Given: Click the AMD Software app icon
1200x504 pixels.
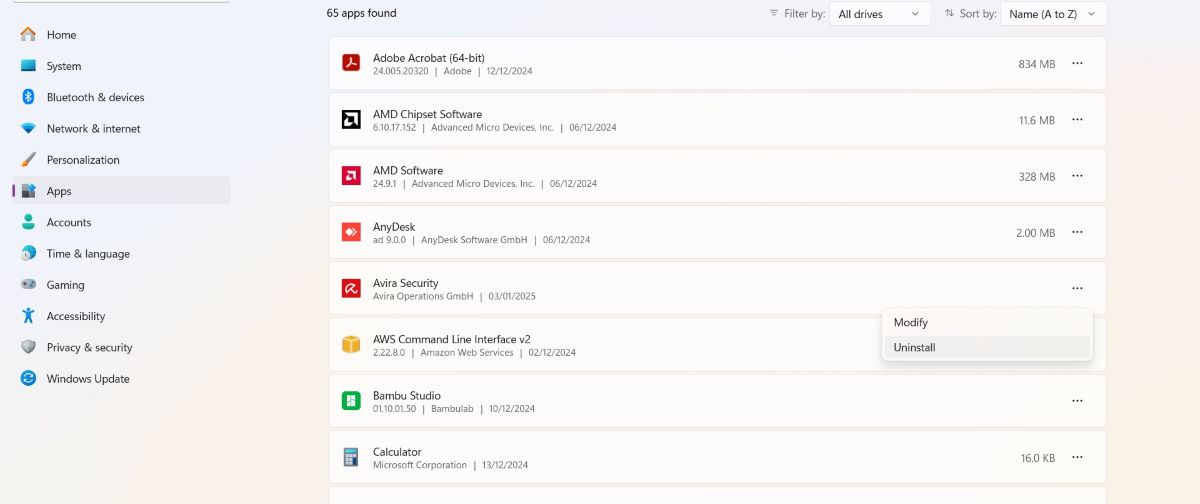Looking at the screenshot, I should point(351,176).
